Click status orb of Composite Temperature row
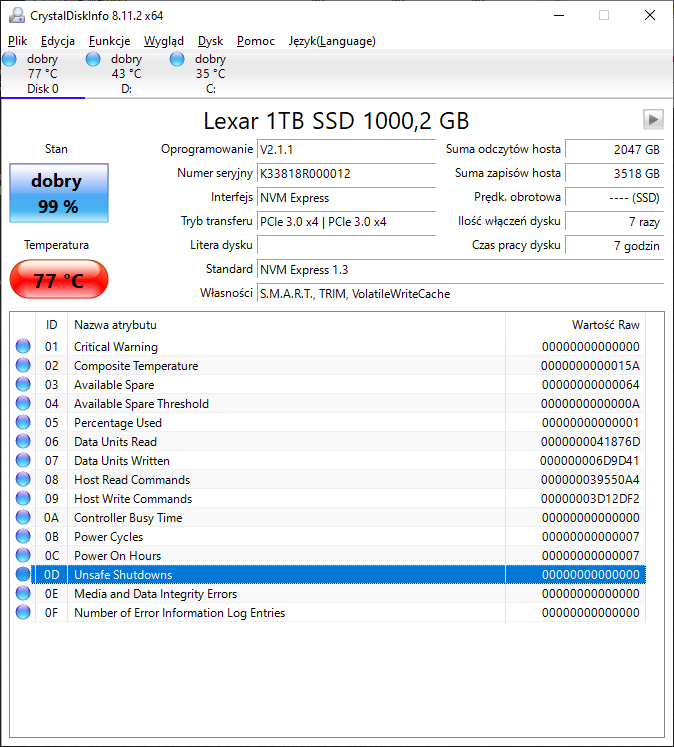674x747 pixels. tap(23, 365)
